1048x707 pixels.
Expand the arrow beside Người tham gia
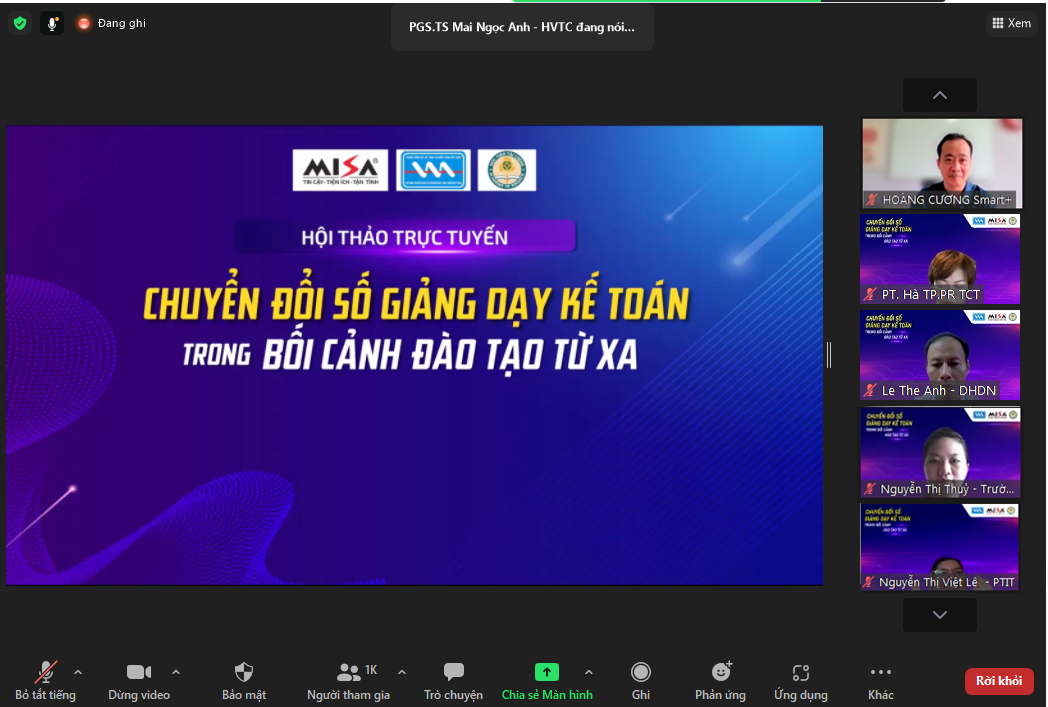[402, 672]
